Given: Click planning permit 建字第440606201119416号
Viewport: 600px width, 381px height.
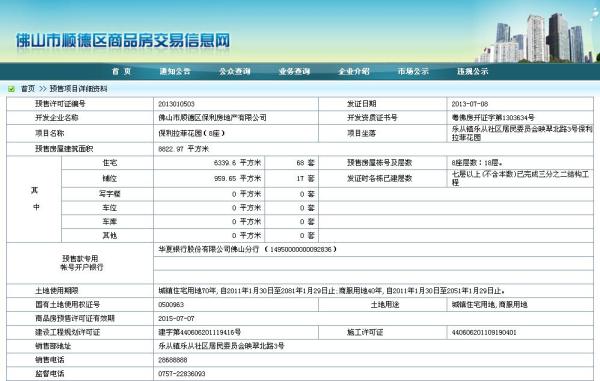Looking at the screenshot, I should 199,332.
